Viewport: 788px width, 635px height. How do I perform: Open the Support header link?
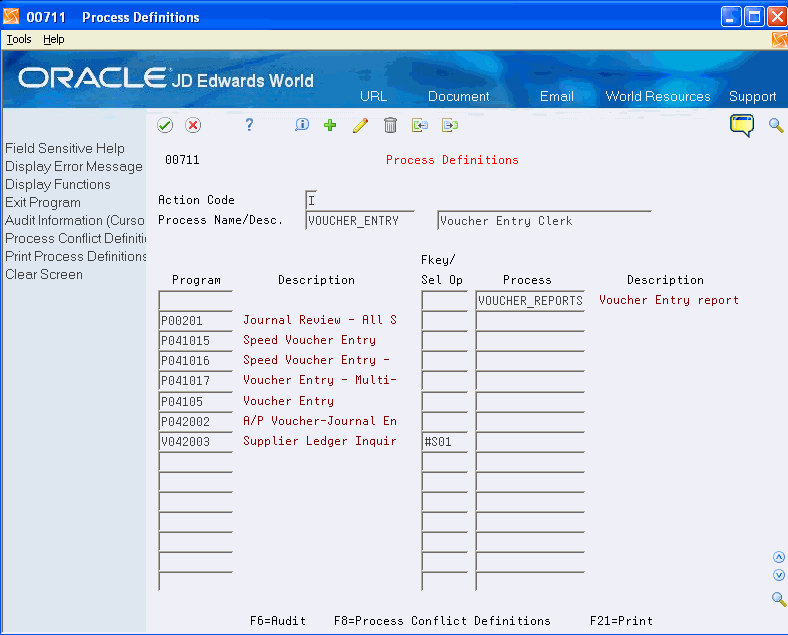[x=752, y=96]
